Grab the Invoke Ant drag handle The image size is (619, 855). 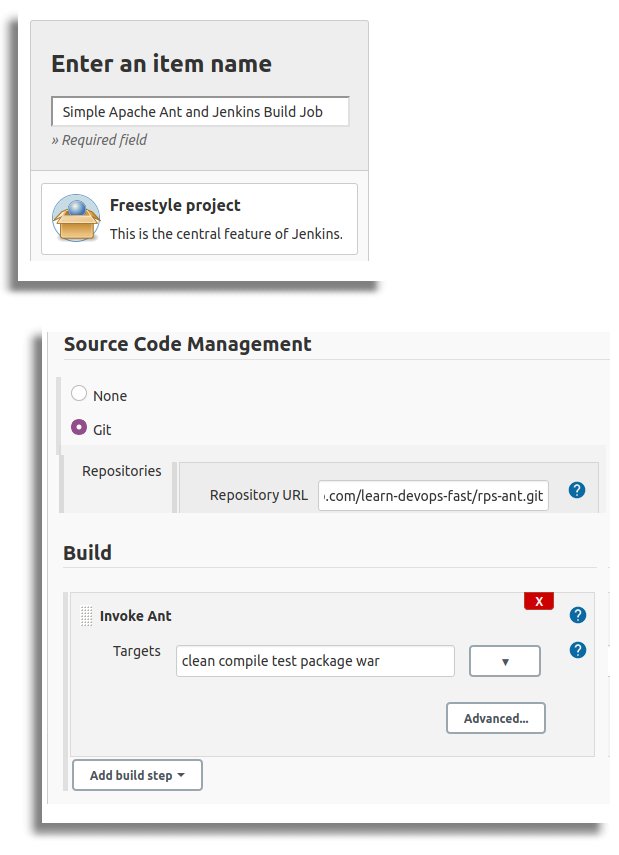pos(87,616)
